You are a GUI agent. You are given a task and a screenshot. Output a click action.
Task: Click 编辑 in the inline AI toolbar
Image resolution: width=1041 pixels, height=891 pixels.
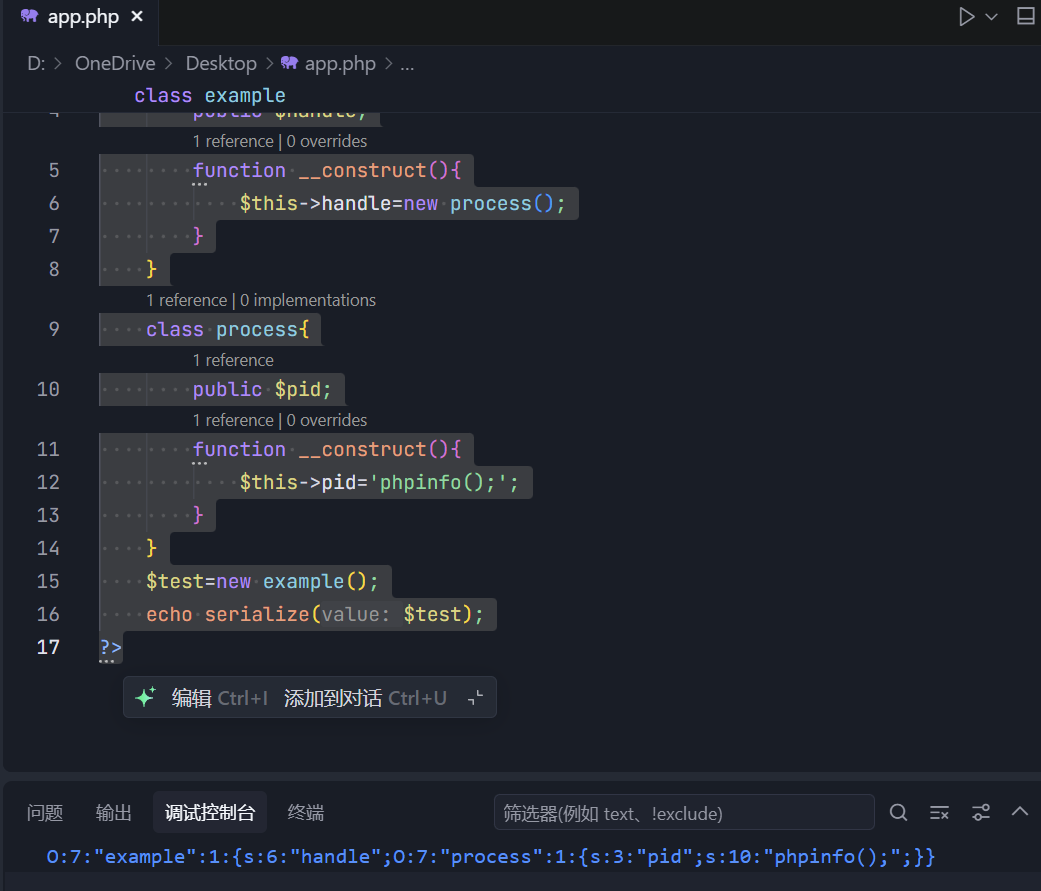pyautogui.click(x=191, y=698)
